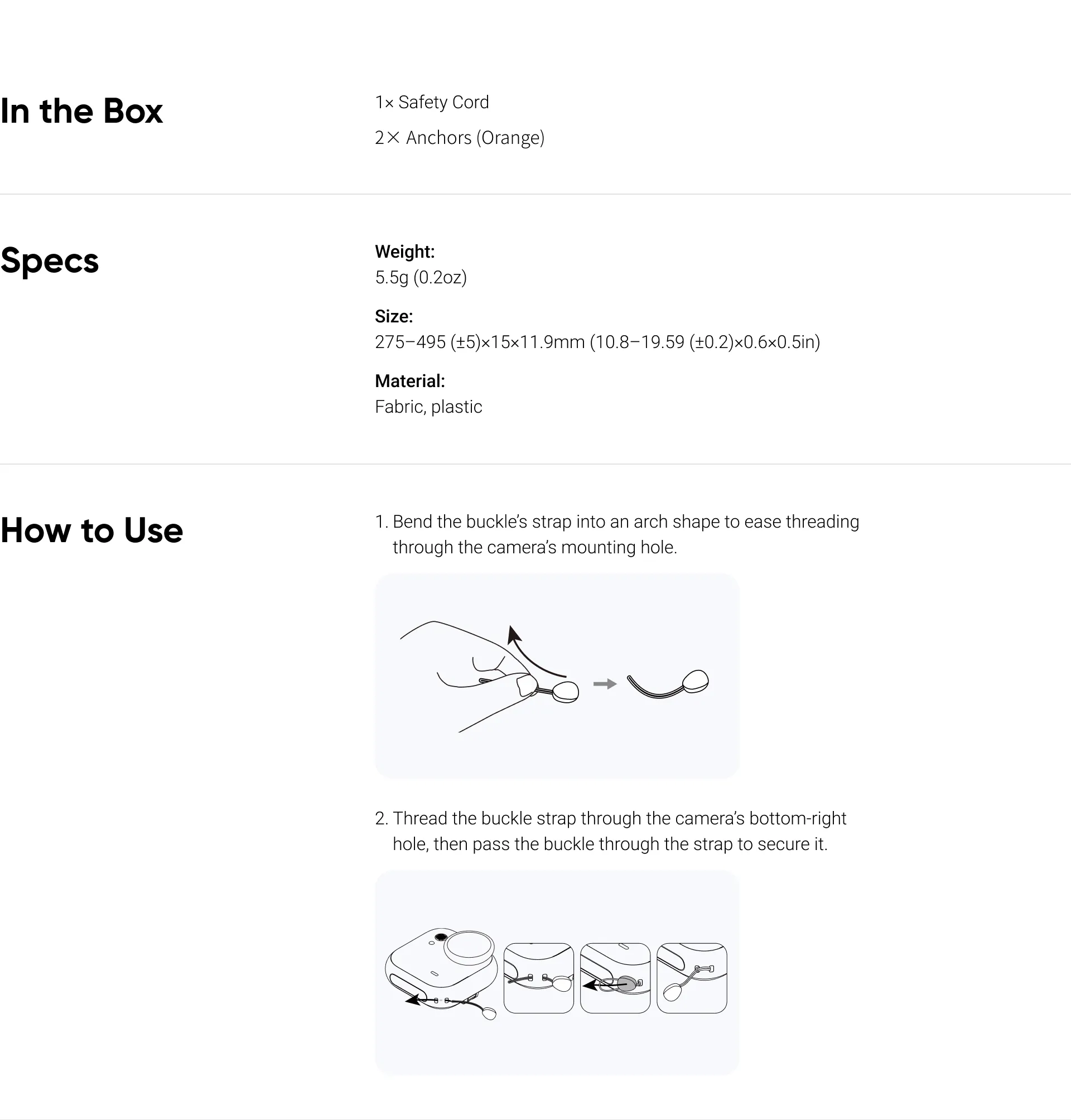This screenshot has height=1120, width=1071.
Task: Click the size dimensions value text
Action: [x=597, y=342]
